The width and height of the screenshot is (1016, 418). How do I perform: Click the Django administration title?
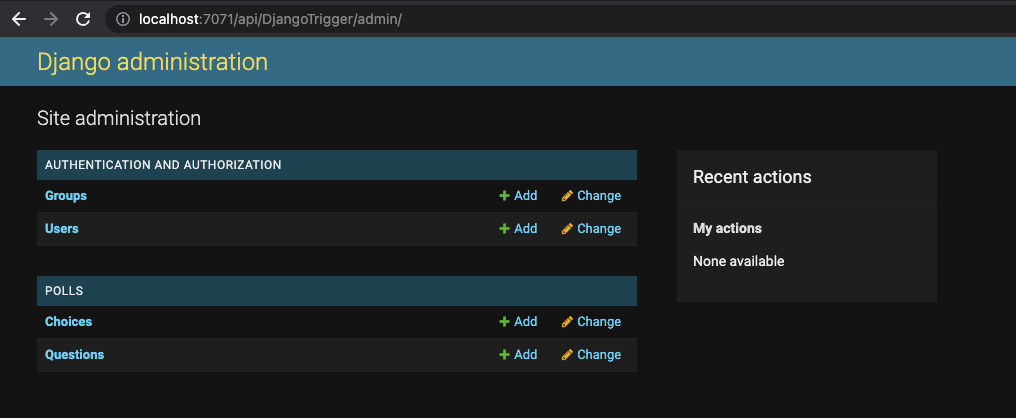152,62
